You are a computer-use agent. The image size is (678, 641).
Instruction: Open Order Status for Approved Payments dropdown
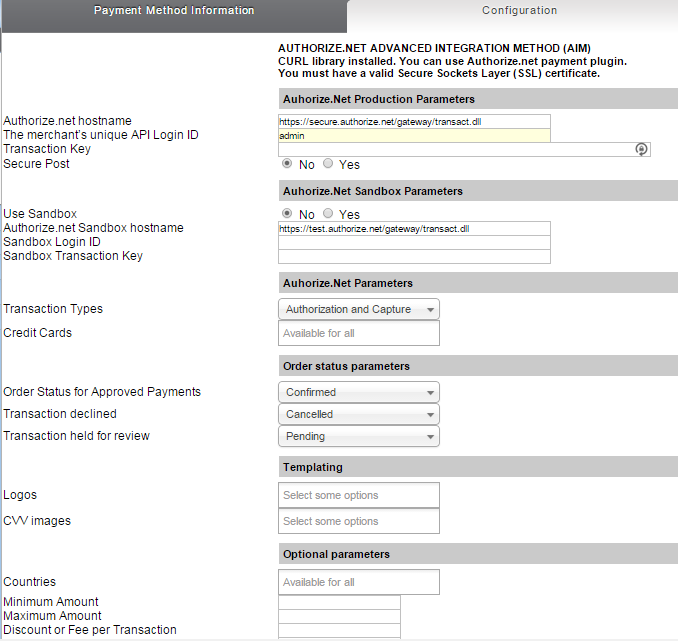click(359, 392)
